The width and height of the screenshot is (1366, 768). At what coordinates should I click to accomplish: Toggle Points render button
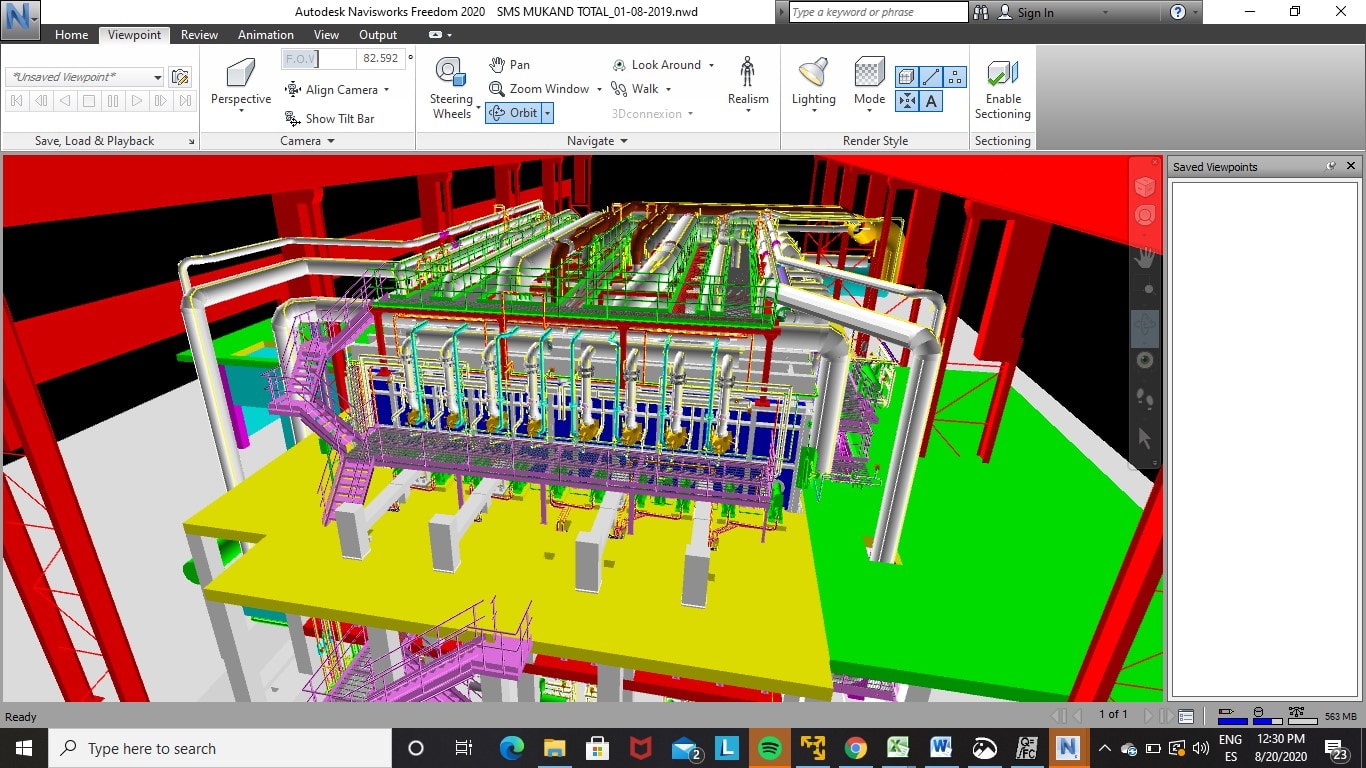(955, 77)
